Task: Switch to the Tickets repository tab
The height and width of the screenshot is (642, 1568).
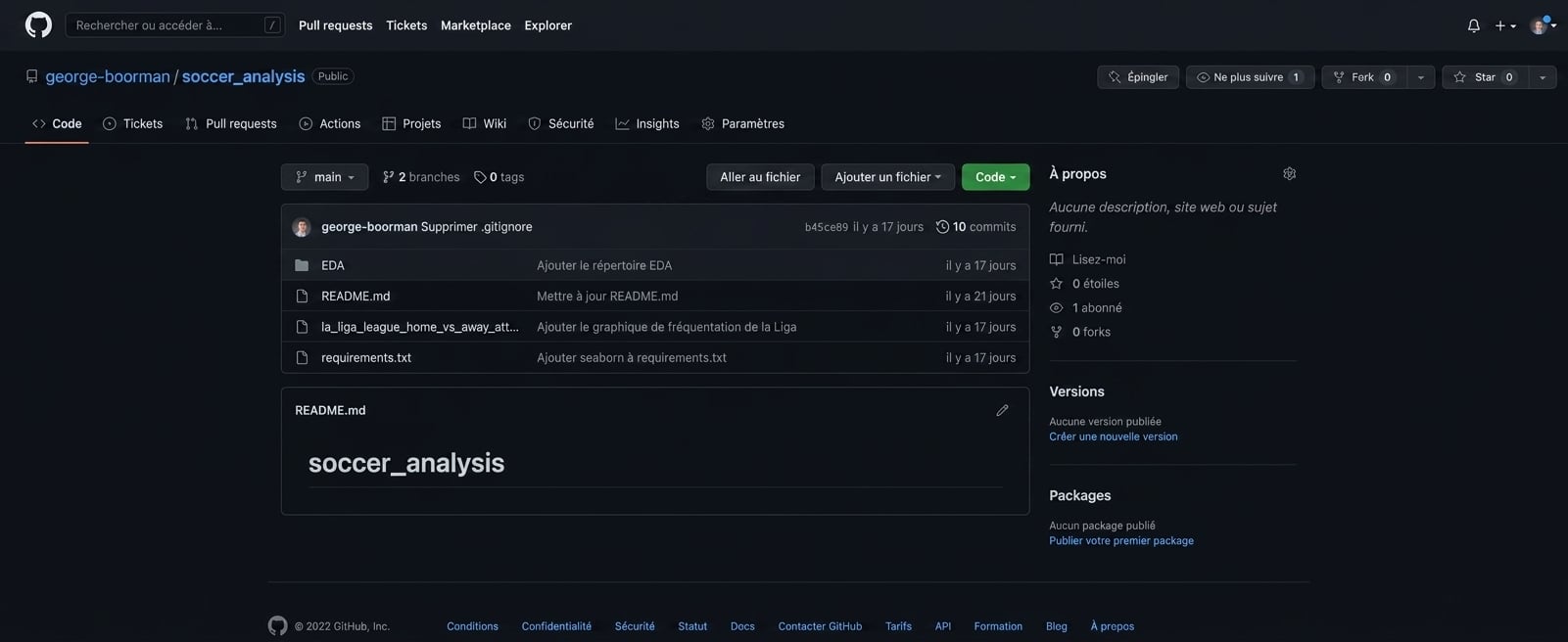Action: point(133,123)
